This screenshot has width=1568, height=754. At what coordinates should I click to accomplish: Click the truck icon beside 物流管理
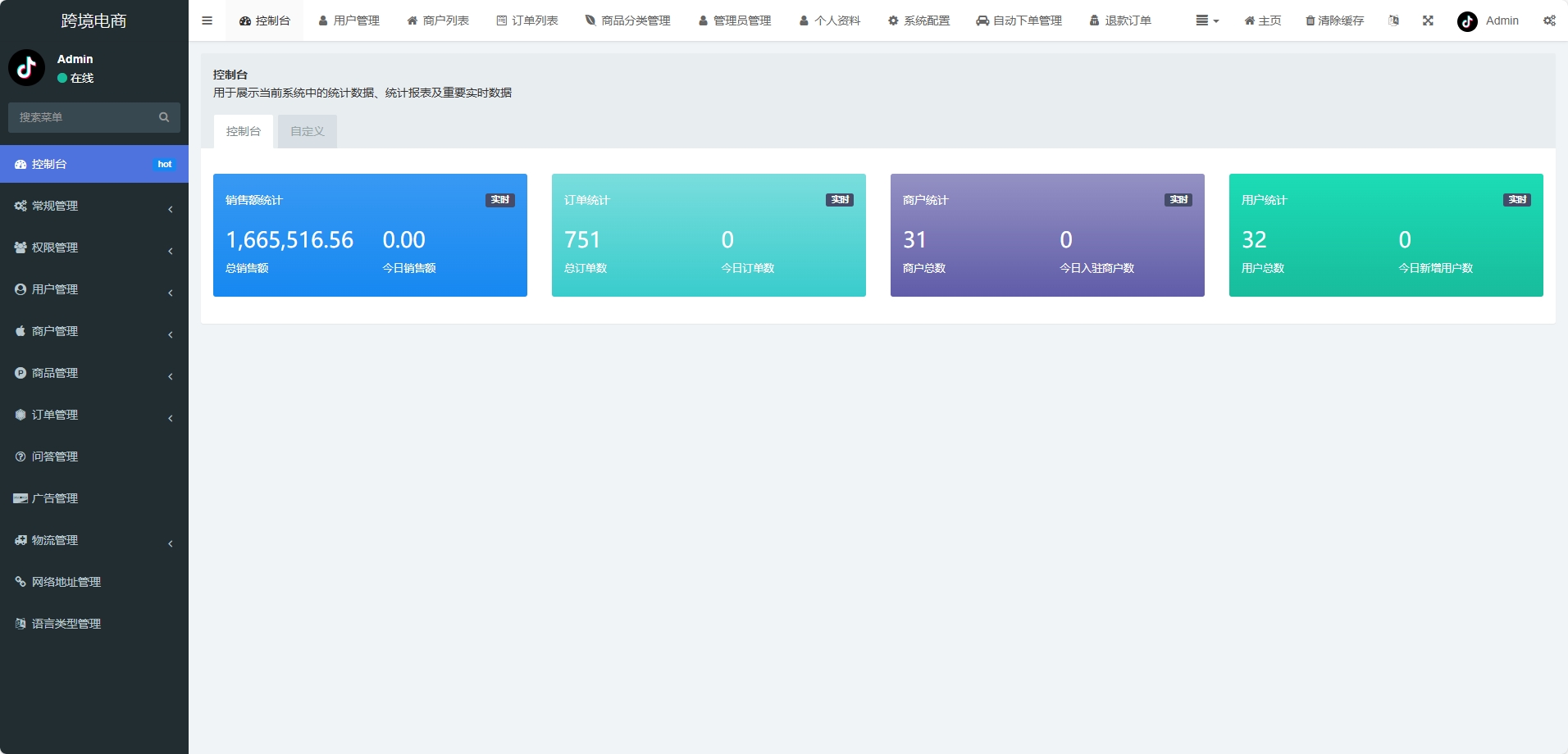pos(21,540)
